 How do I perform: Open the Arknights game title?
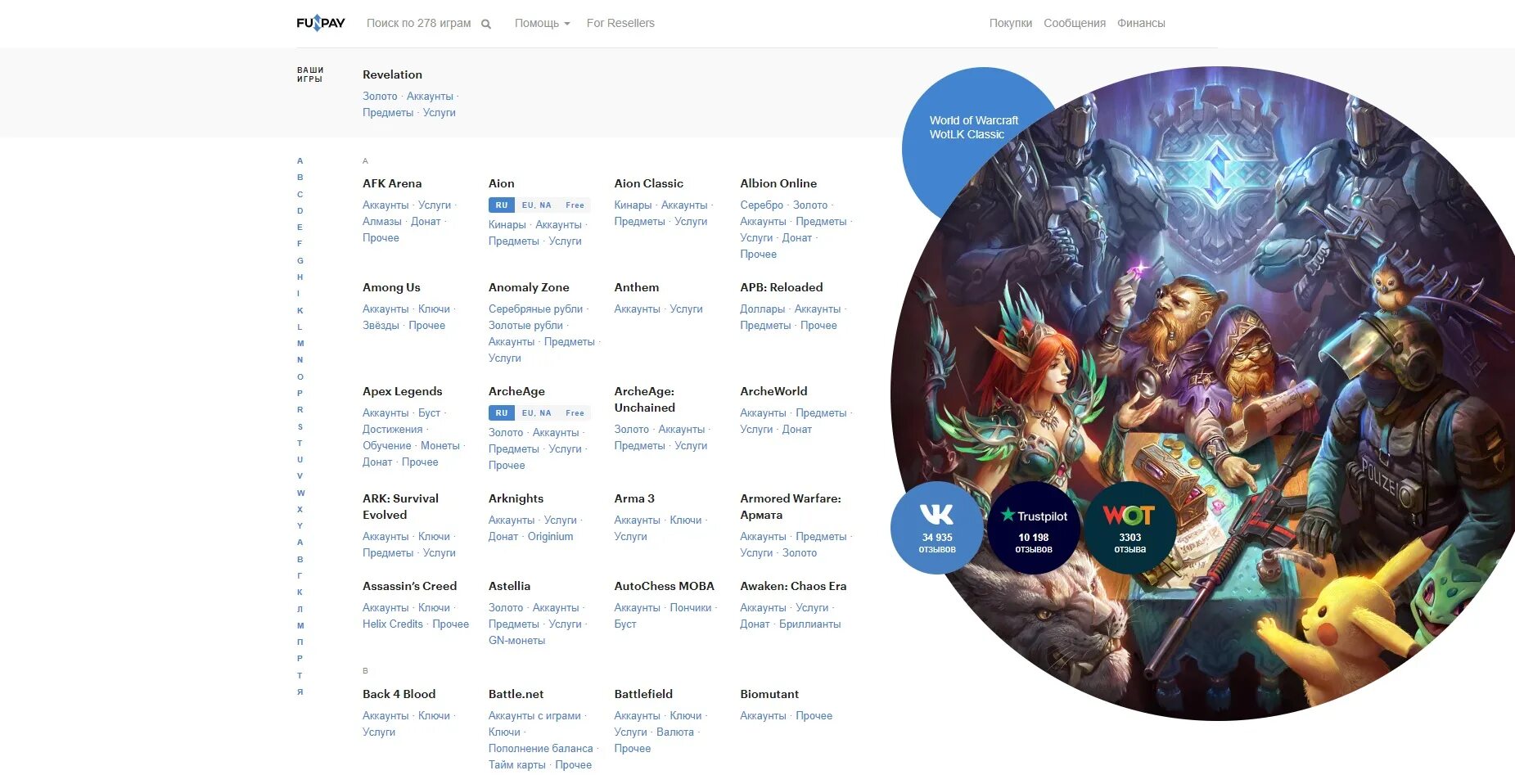(516, 498)
